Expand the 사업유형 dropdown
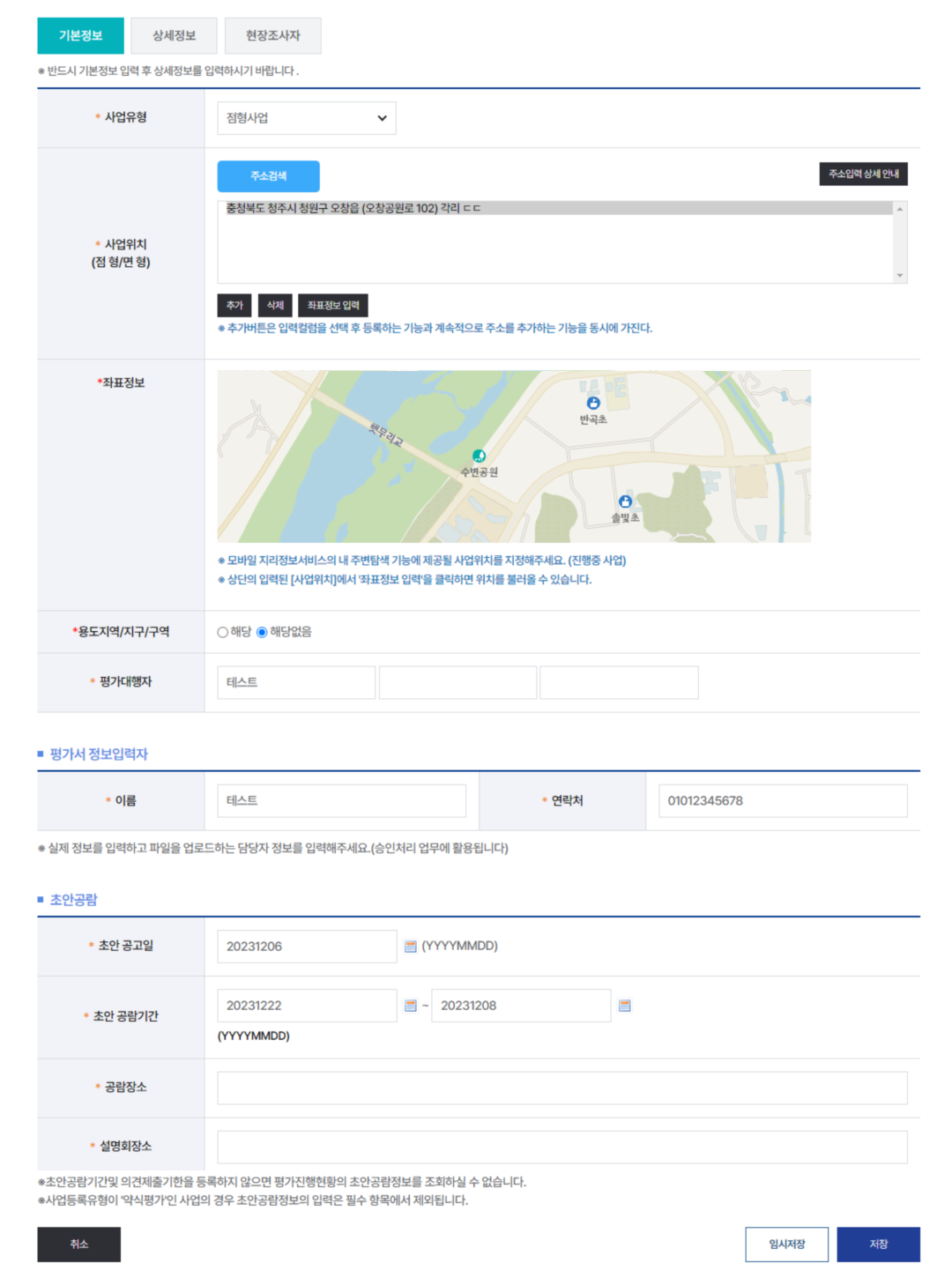Image resolution: width=952 pixels, height=1278 pixels. [306, 118]
